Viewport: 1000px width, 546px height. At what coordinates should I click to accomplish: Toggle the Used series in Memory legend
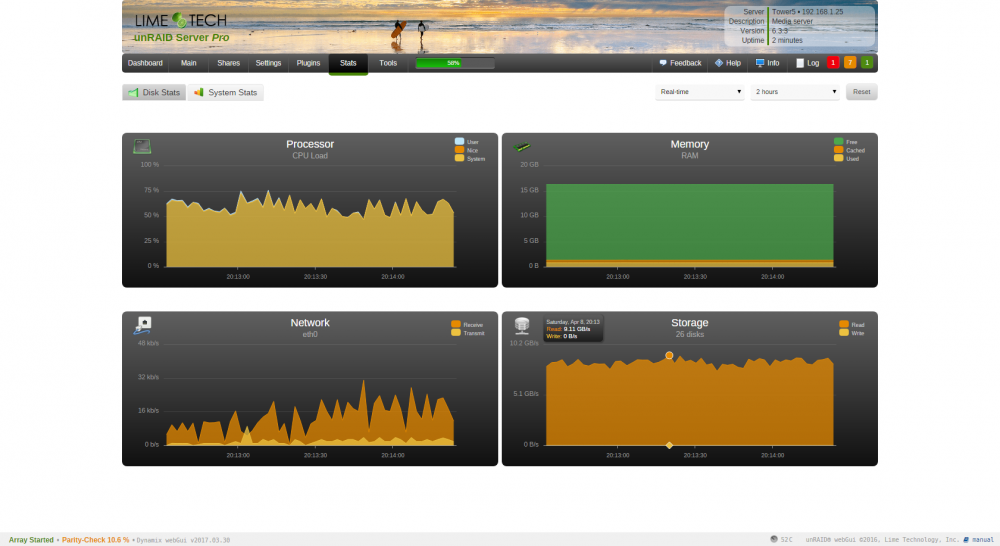(847, 158)
